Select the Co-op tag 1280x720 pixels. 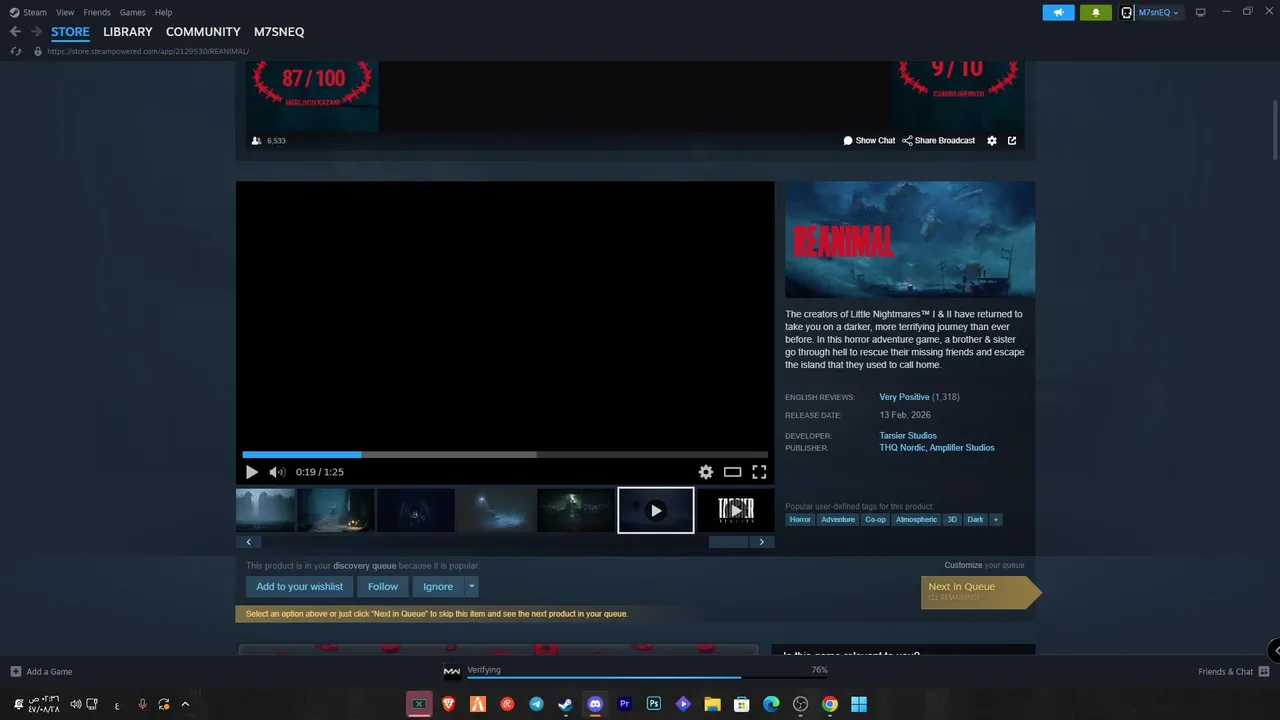point(875,520)
